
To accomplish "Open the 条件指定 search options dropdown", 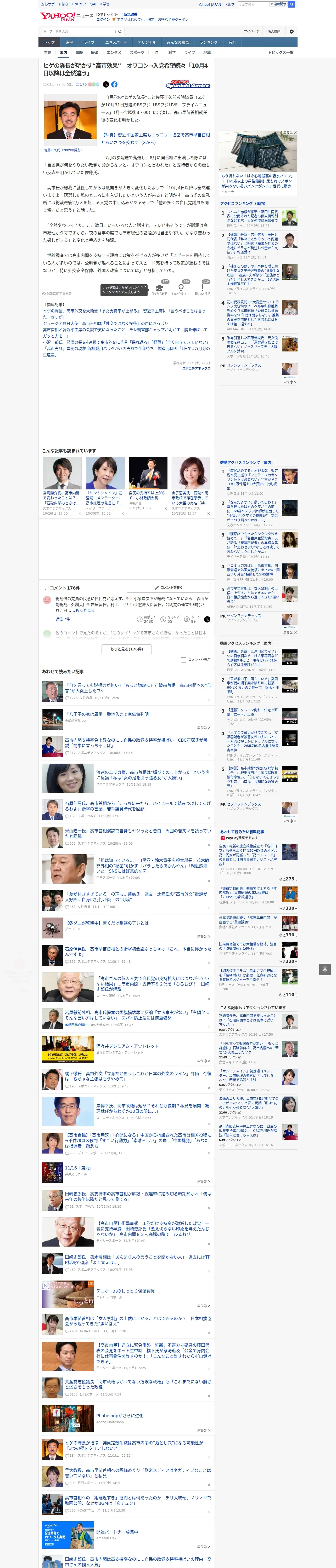I will tap(279, 4).
